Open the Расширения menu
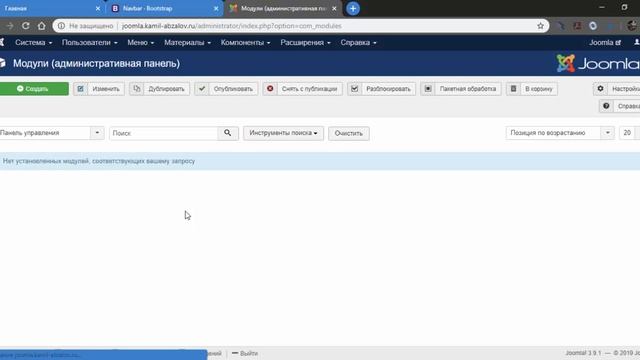Viewport: 640px width, 360px height. (305, 42)
